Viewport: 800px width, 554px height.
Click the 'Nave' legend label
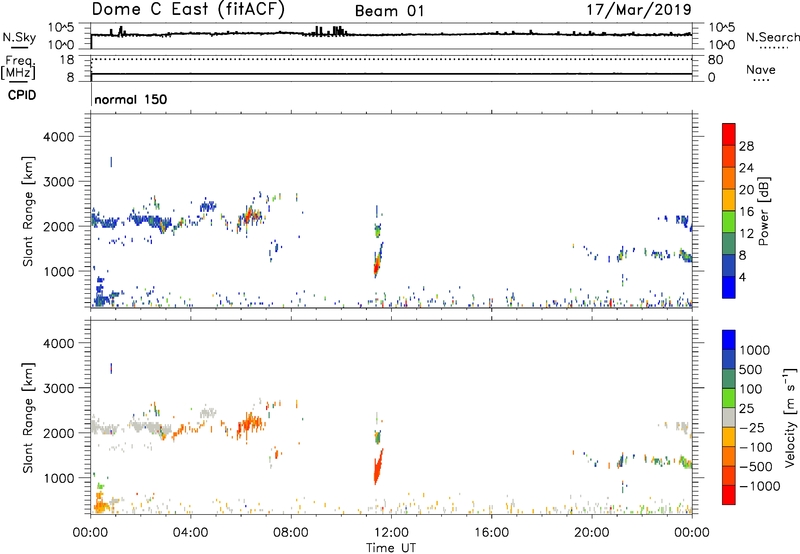[761, 70]
